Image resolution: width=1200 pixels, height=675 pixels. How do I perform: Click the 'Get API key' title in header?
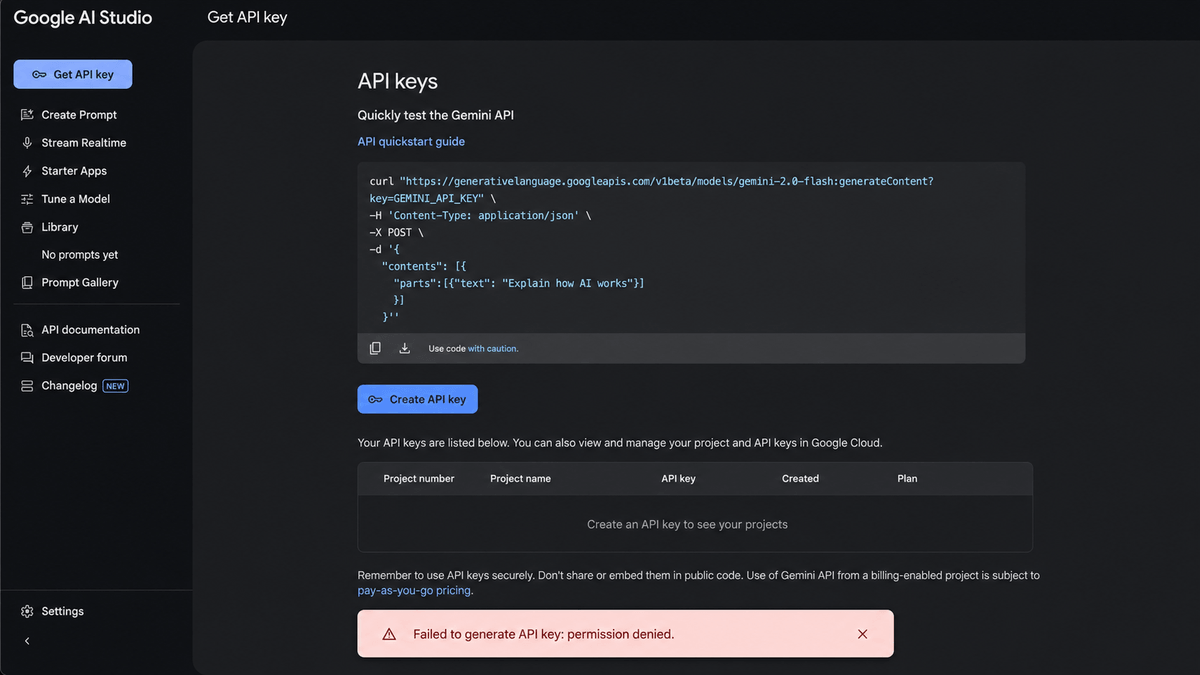coord(247,17)
